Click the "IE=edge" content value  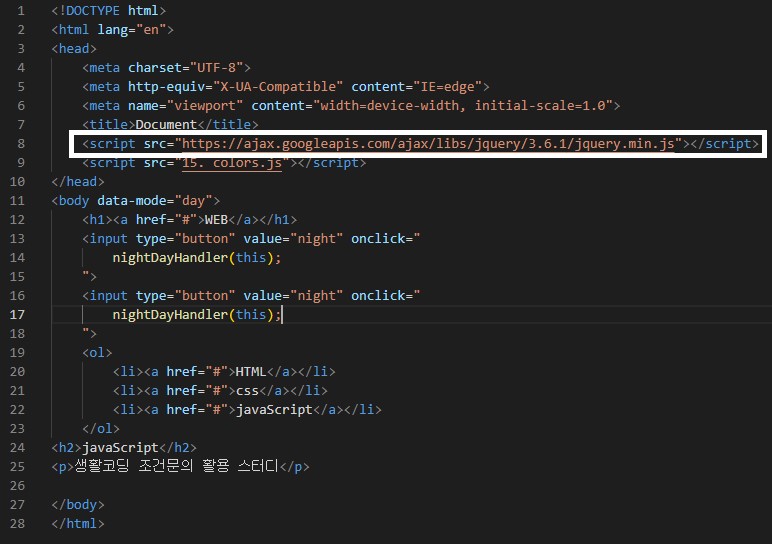[x=448, y=87]
